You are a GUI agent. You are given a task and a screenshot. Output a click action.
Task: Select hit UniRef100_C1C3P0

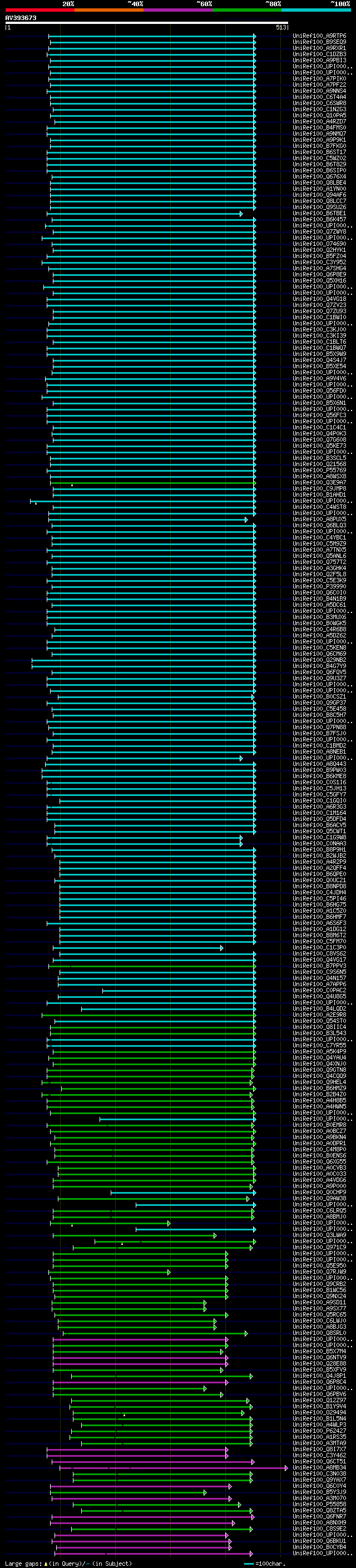319,948
